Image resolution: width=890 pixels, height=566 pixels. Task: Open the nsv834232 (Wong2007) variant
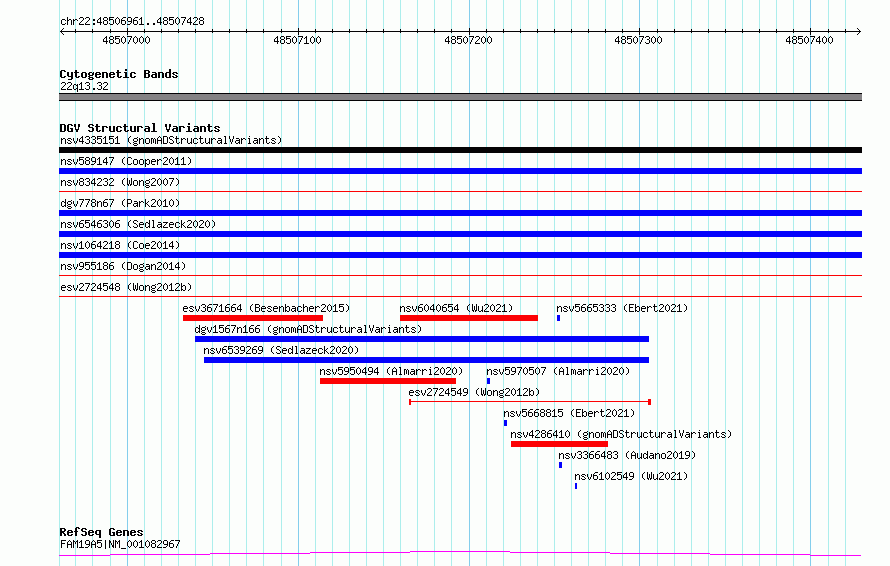(x=120, y=182)
